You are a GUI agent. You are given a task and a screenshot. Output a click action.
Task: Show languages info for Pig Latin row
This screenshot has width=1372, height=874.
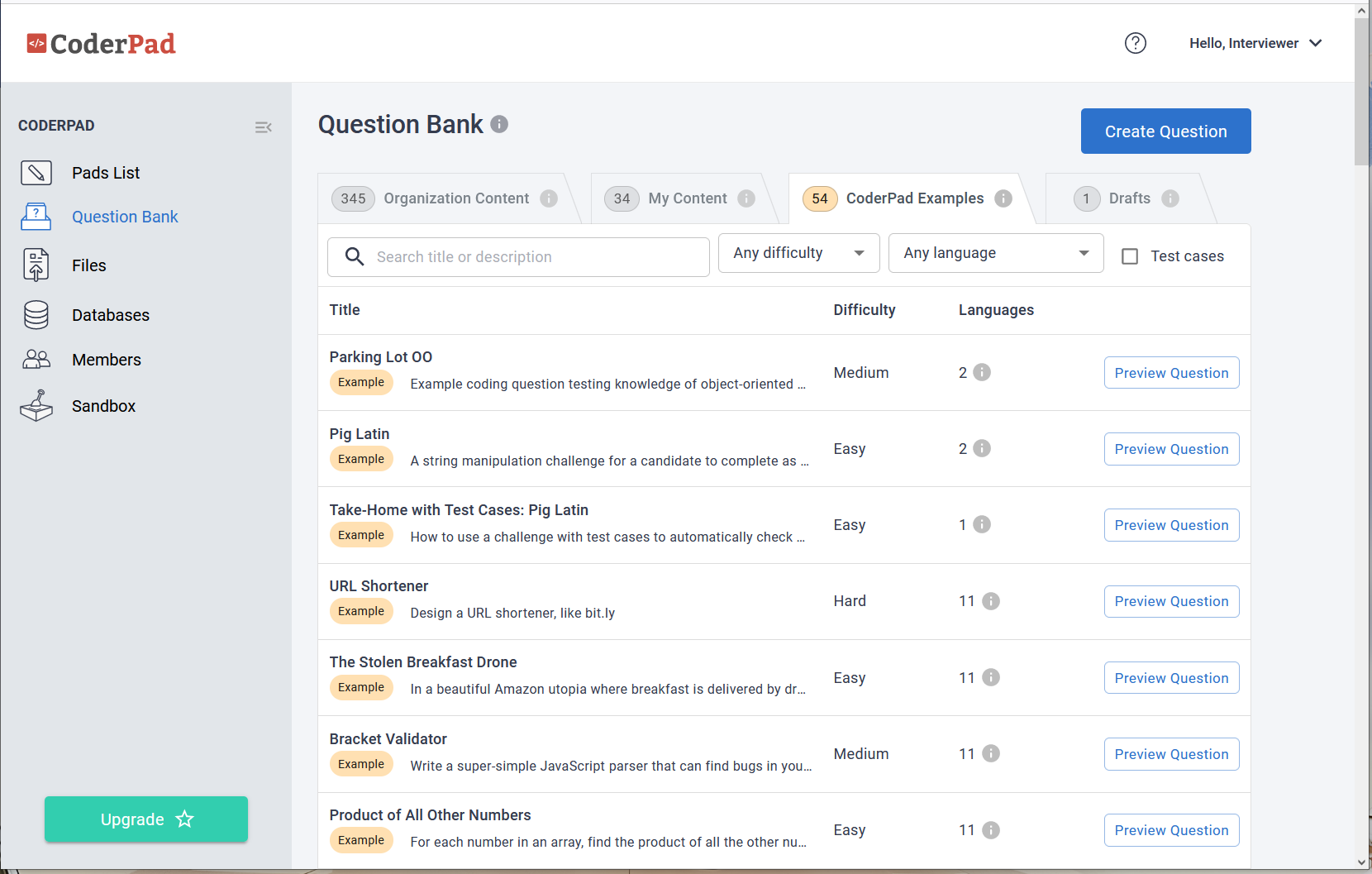point(982,448)
